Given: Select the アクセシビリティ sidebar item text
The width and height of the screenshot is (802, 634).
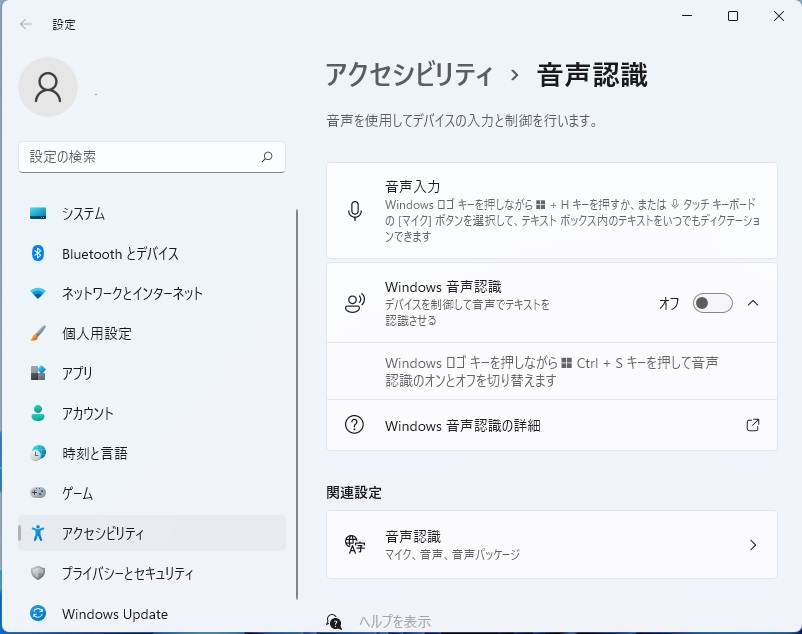Looking at the screenshot, I should (x=103, y=533).
